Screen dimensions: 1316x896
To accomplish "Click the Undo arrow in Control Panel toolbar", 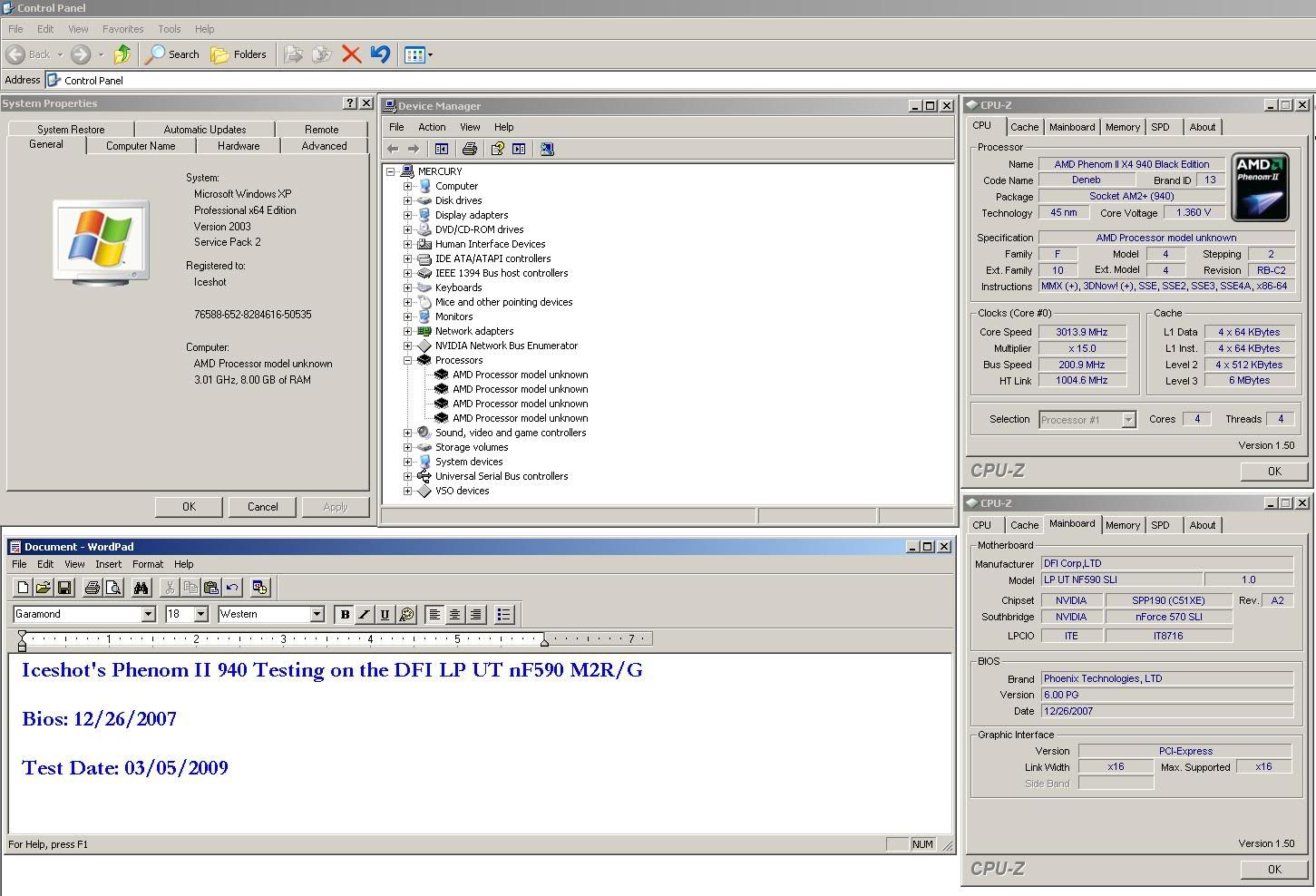I will point(380,54).
